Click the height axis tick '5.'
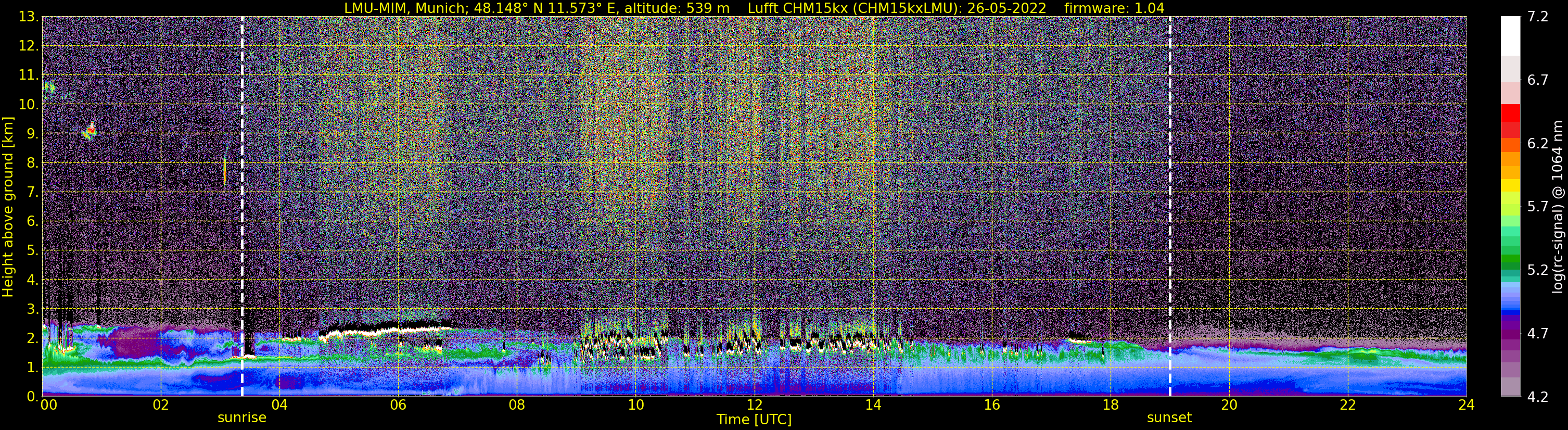 (32, 251)
